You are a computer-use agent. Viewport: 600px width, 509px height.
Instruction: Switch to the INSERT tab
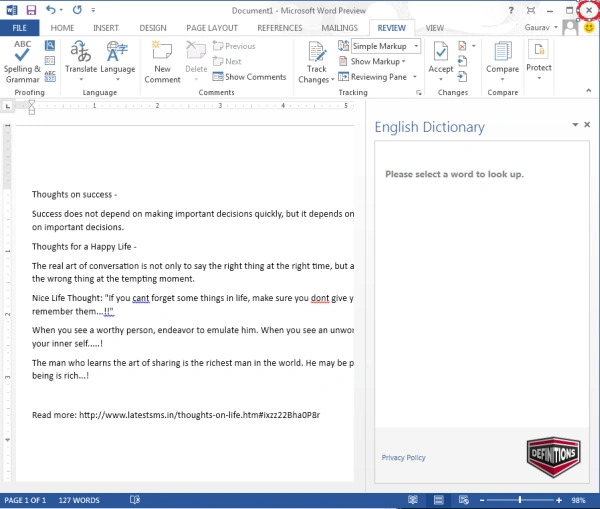tap(106, 28)
